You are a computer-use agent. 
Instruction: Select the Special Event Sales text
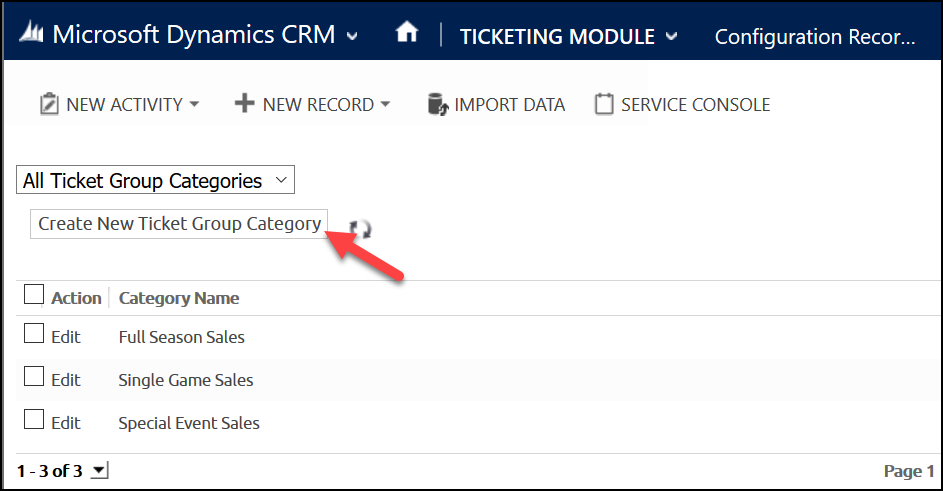pyautogui.click(x=189, y=423)
